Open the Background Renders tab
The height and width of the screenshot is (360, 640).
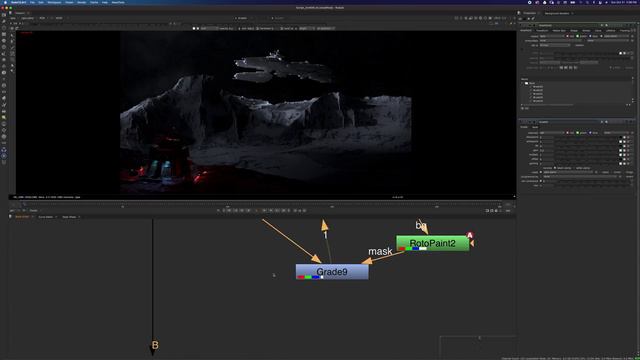[x=557, y=13]
